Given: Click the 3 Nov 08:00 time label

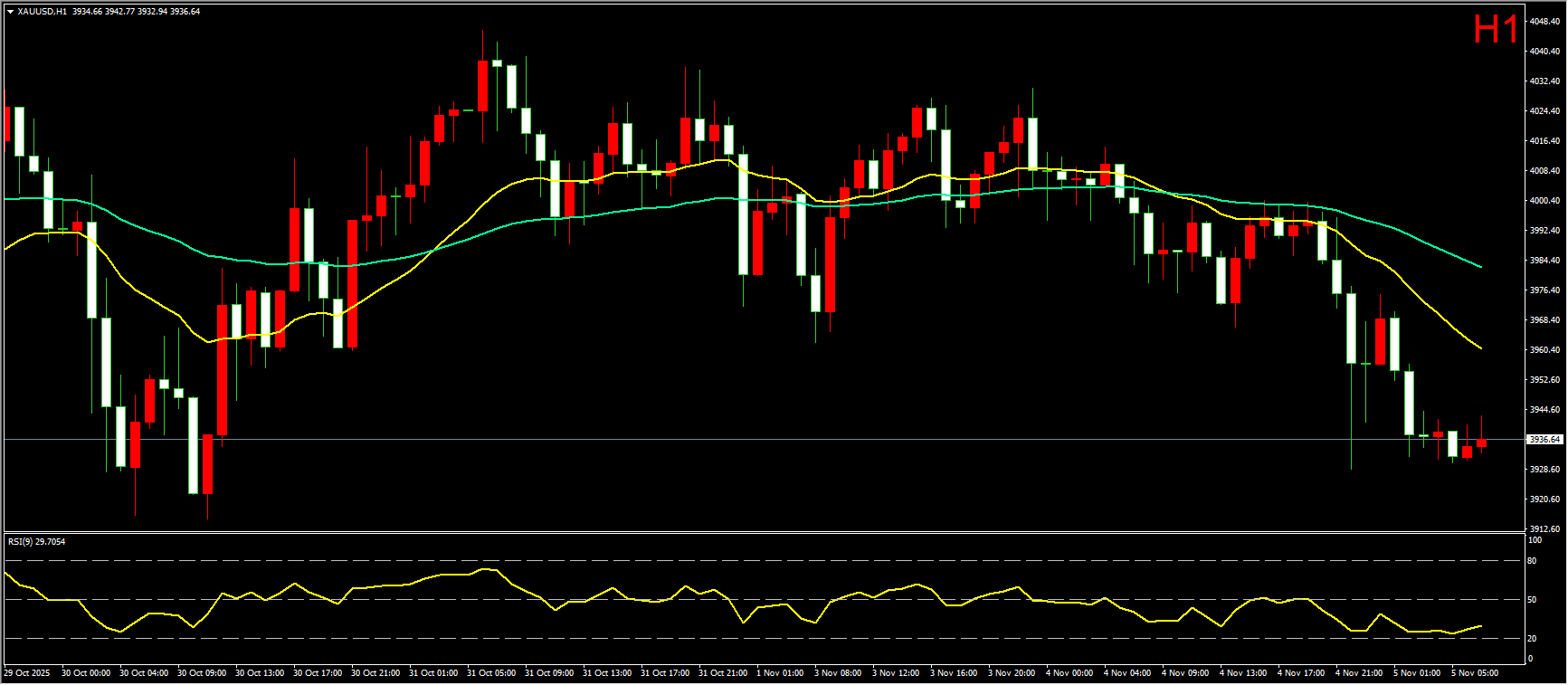Looking at the screenshot, I should coord(838,673).
